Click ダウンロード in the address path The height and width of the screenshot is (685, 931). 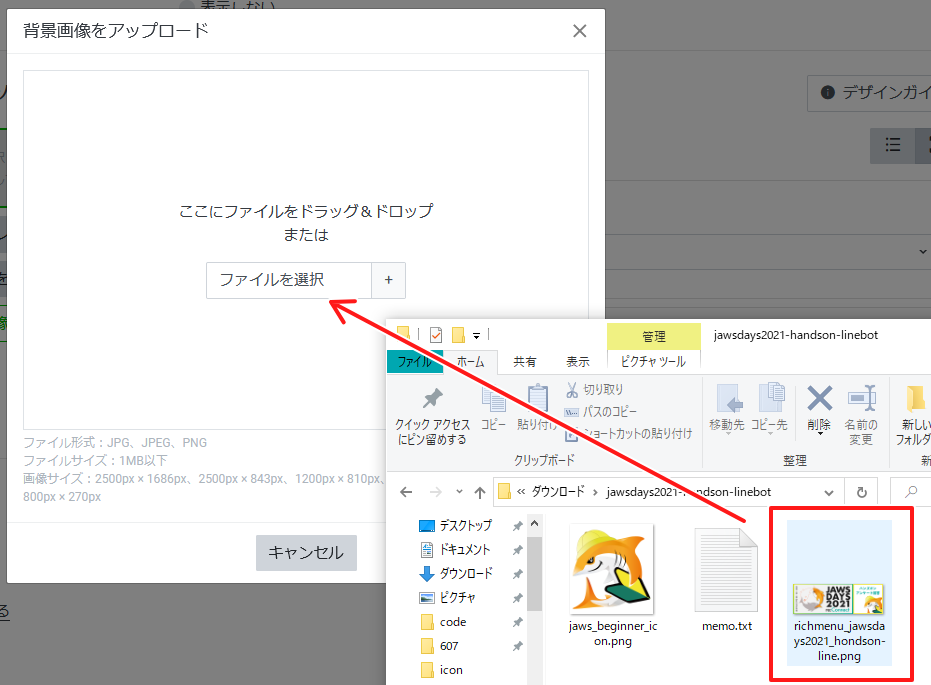[558, 491]
